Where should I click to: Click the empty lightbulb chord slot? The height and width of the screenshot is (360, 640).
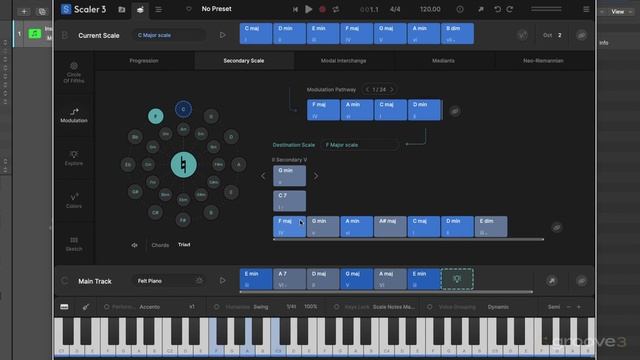pos(457,279)
